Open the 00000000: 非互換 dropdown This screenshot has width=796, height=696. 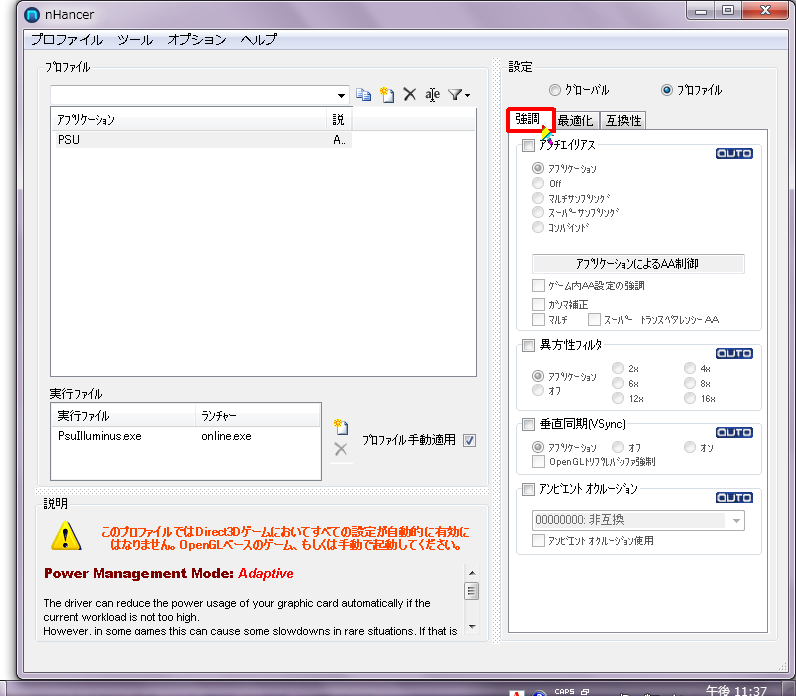pyautogui.click(x=638, y=520)
